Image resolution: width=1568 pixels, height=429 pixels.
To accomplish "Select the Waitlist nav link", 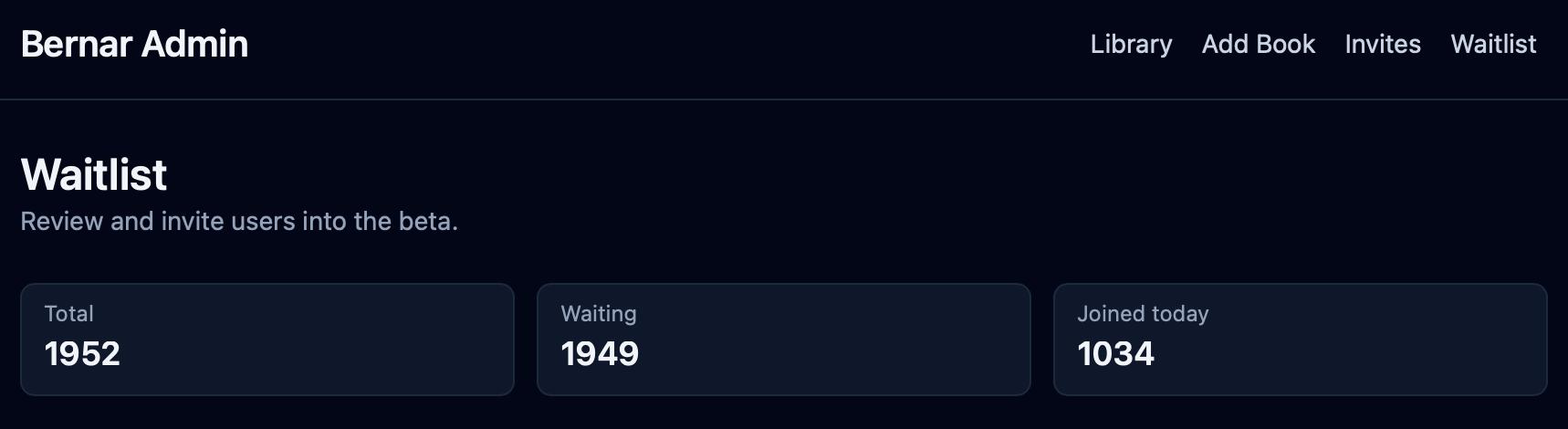I will (x=1493, y=44).
